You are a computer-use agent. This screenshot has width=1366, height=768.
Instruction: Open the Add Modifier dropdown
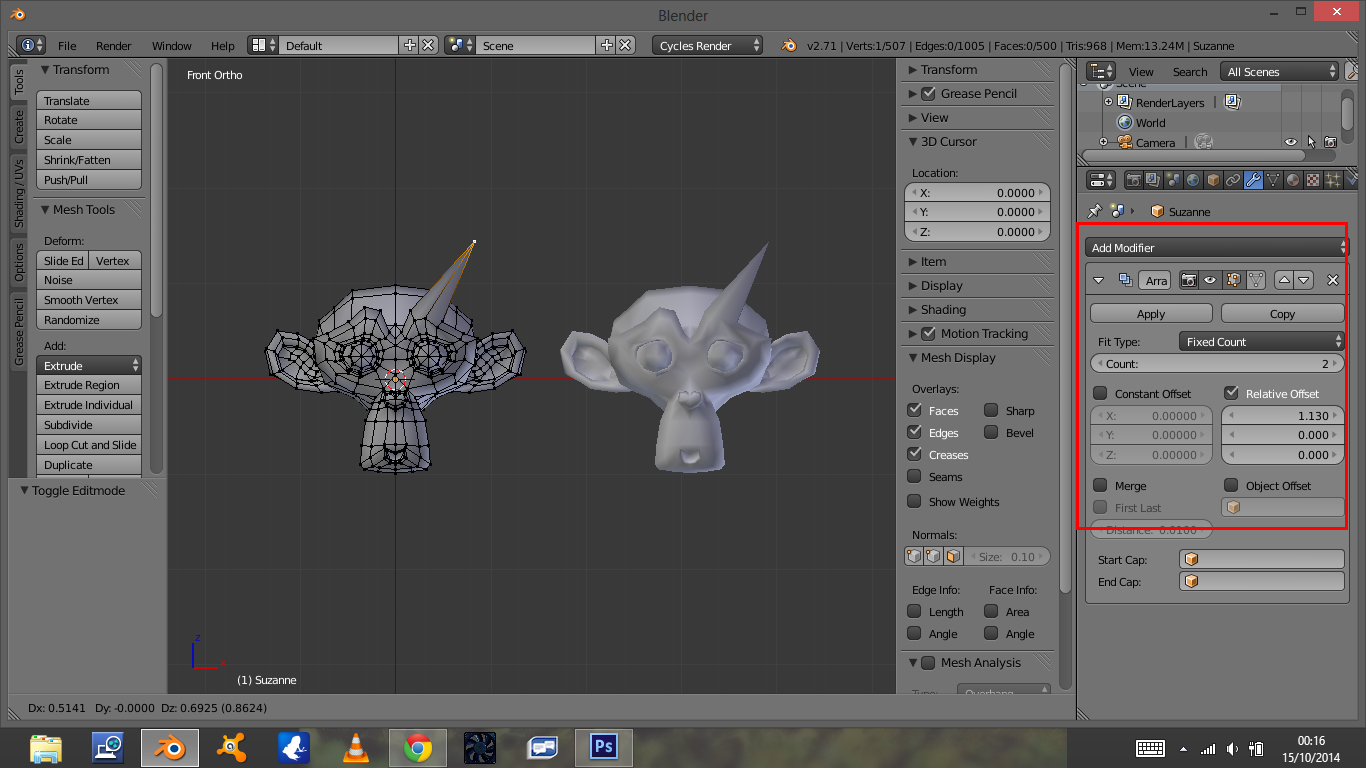point(1216,247)
